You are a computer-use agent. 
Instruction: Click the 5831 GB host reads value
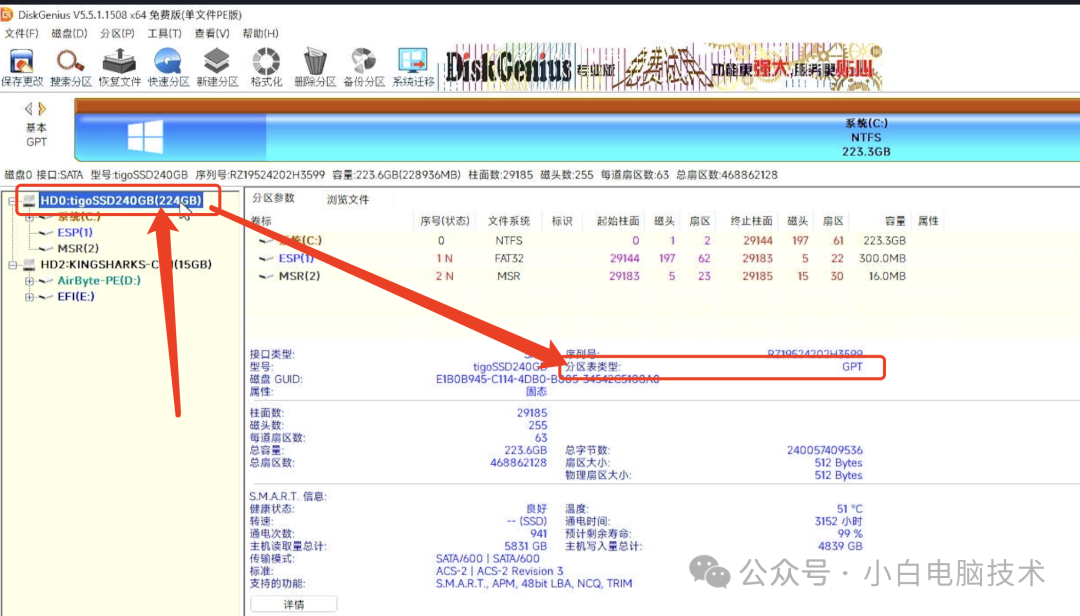(x=526, y=546)
